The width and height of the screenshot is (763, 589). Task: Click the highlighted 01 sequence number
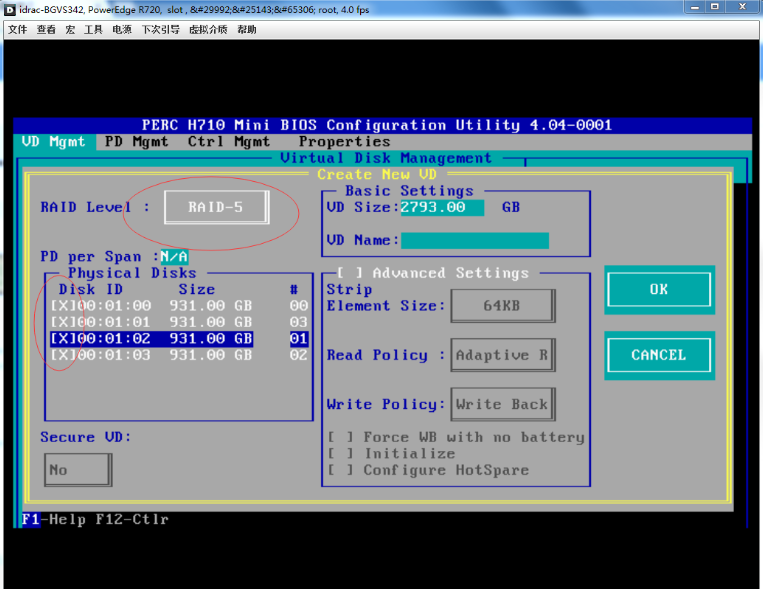(x=299, y=339)
